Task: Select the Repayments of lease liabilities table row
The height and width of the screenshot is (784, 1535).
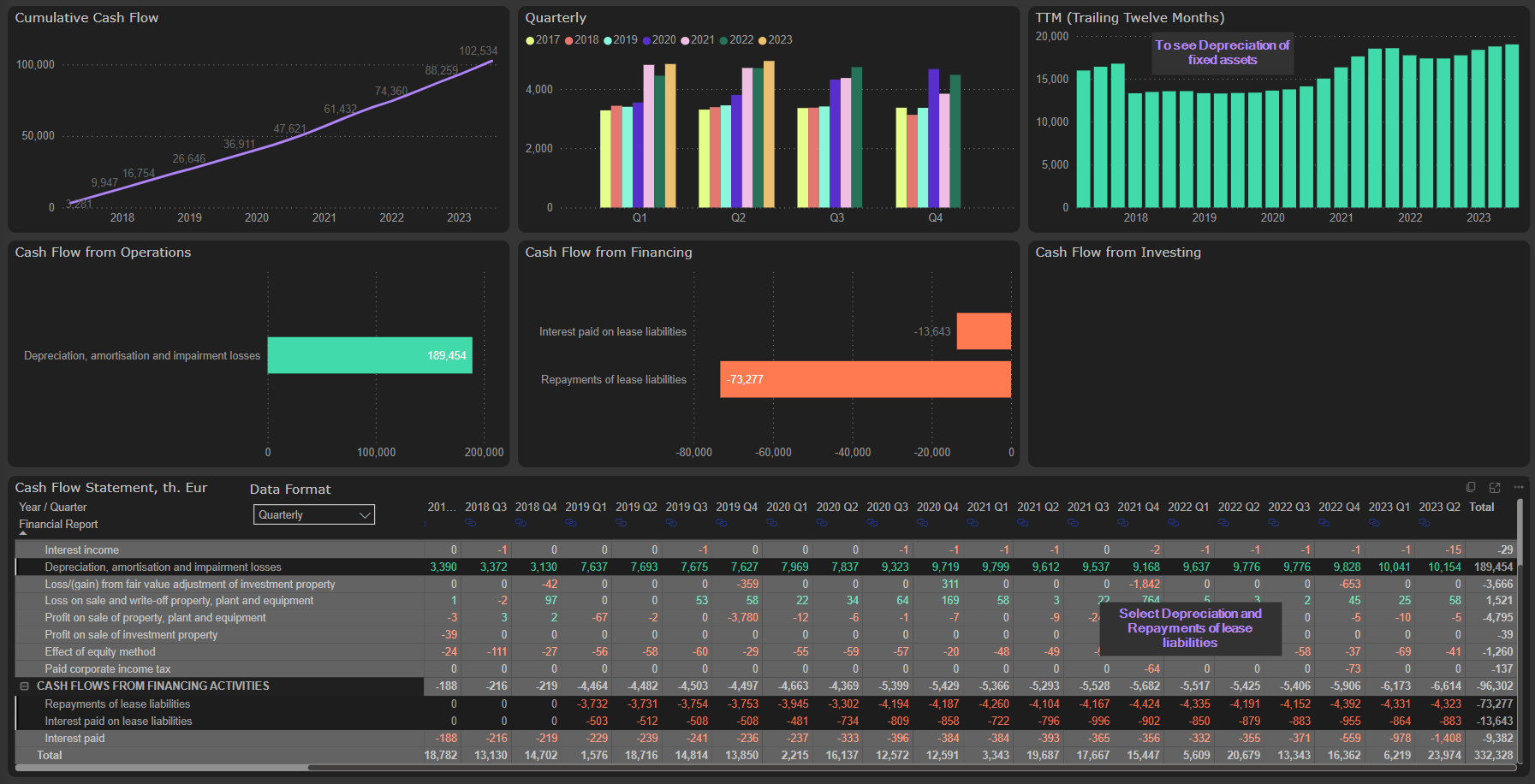Action: (117, 704)
